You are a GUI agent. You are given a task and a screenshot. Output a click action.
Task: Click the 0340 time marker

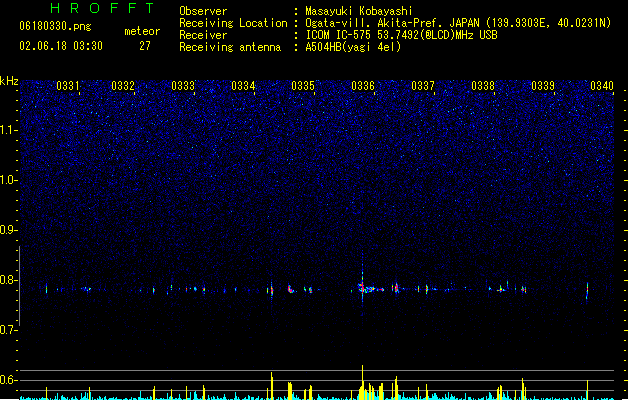602,86
